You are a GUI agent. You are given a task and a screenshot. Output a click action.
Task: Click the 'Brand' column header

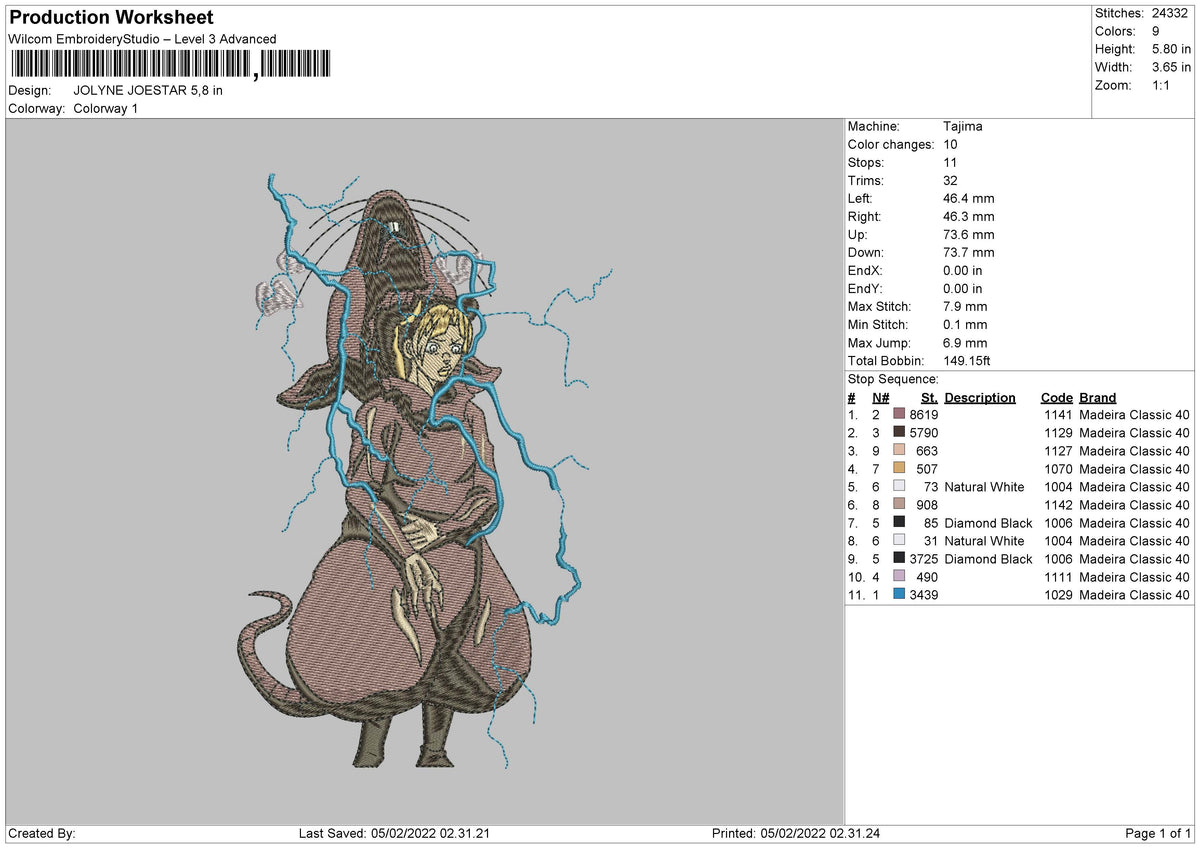tap(1098, 397)
